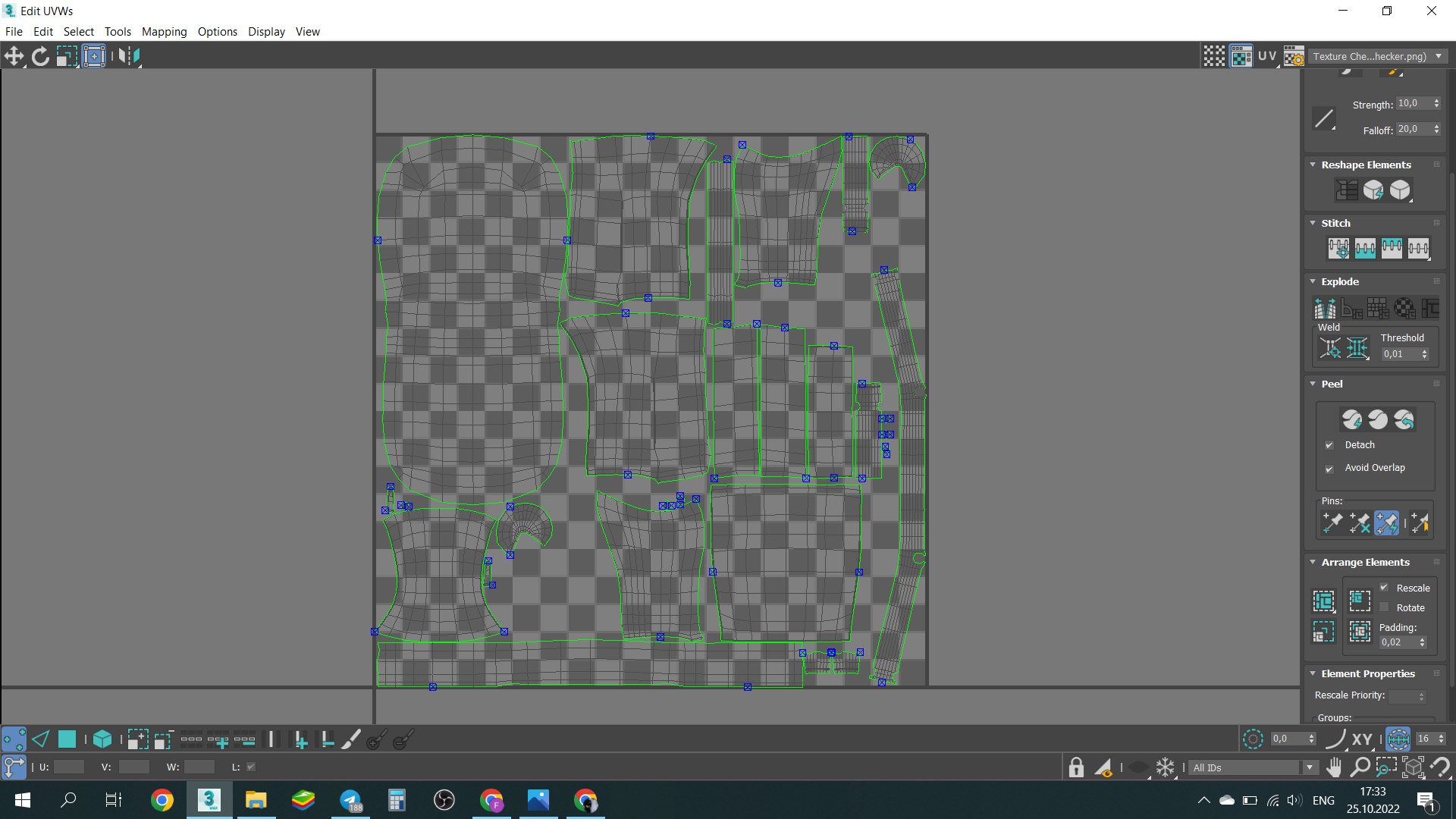Toggle the L link checkbox
The width and height of the screenshot is (1456, 819).
pos(251,767)
